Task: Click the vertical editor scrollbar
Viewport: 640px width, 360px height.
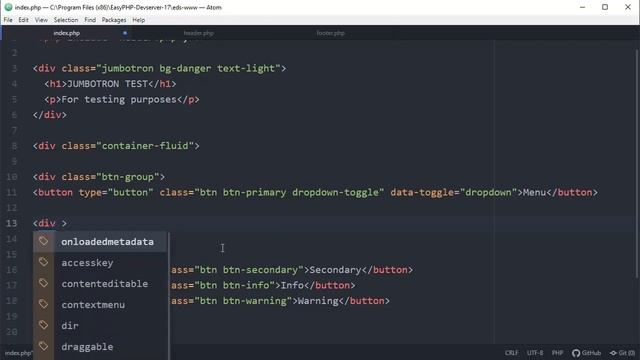Action: point(637,163)
